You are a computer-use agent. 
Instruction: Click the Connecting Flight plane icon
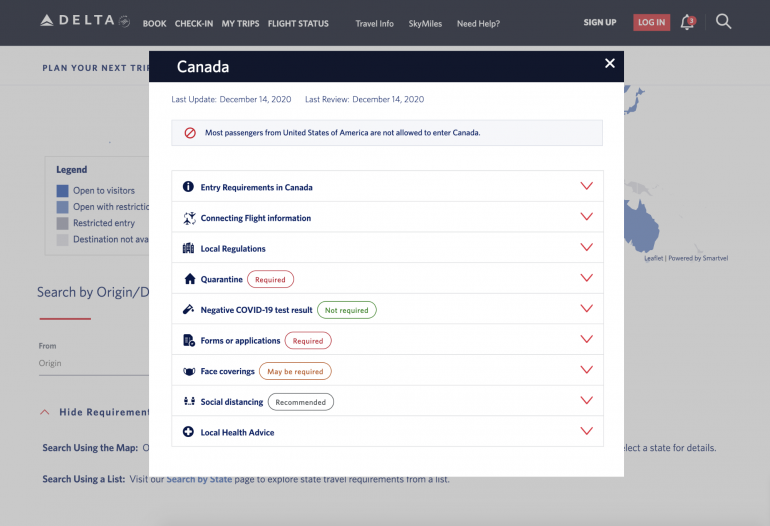click(189, 218)
